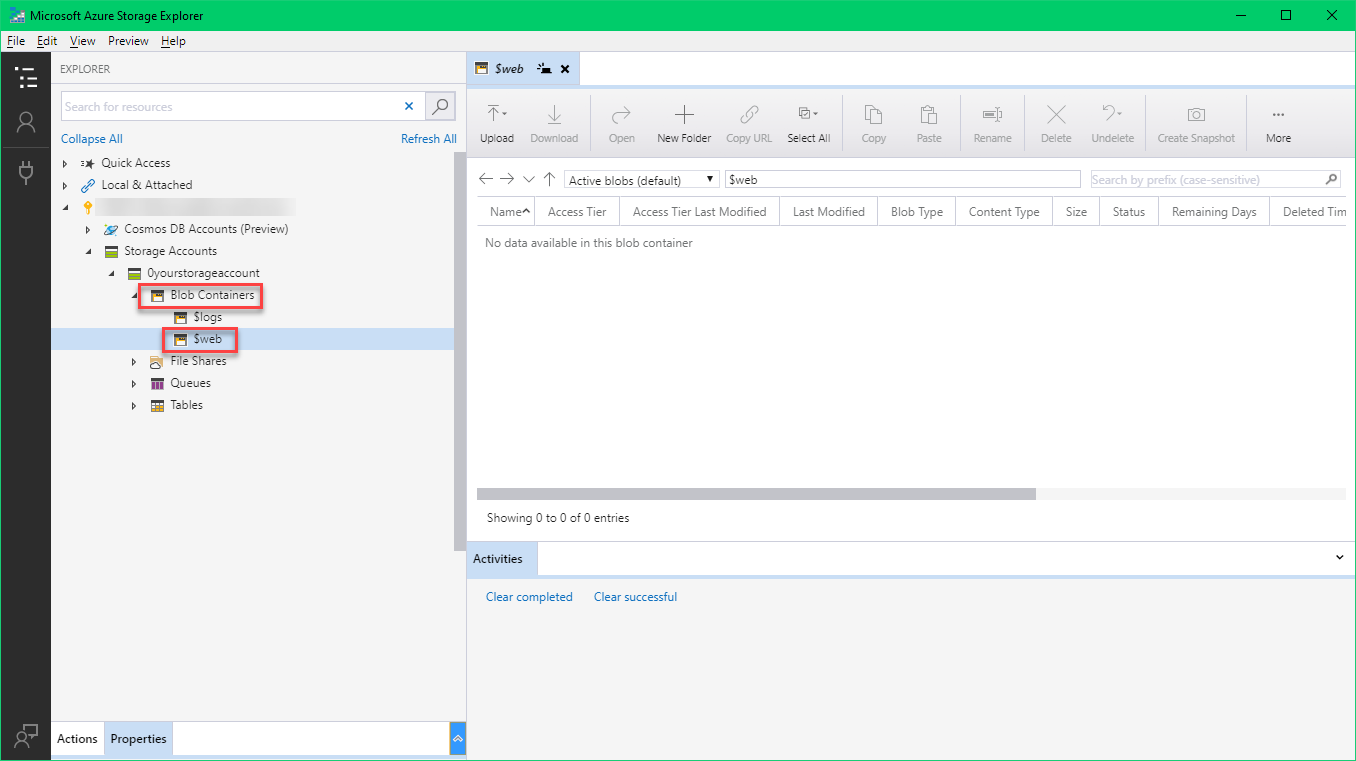Click the plug icon to connect
1356x761 pixels.
[x=26, y=172]
